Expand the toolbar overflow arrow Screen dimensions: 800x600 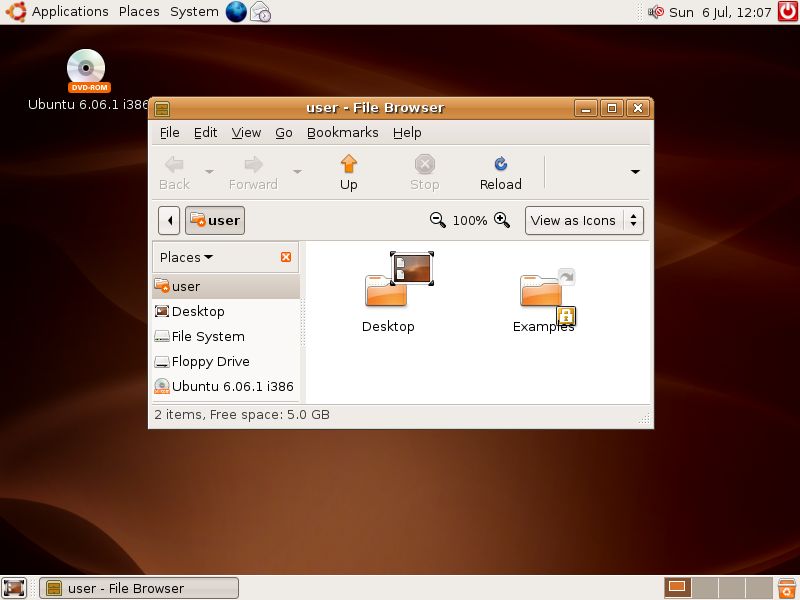[x=634, y=170]
